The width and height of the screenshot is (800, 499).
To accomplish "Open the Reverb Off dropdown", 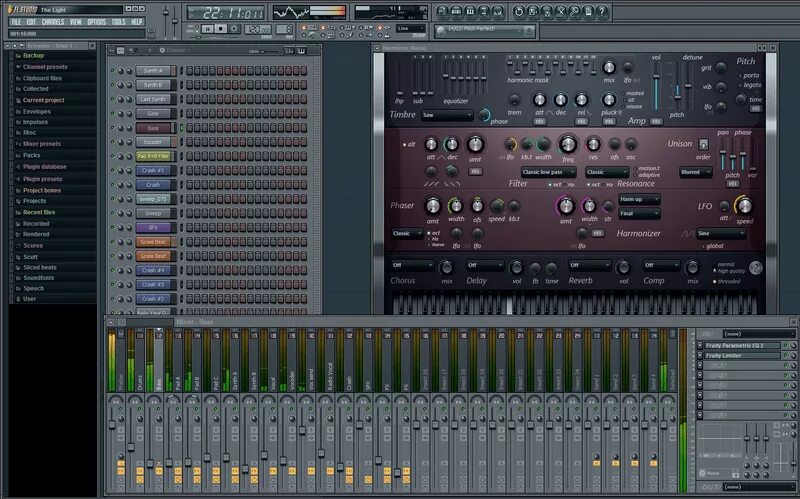I will coord(590,265).
